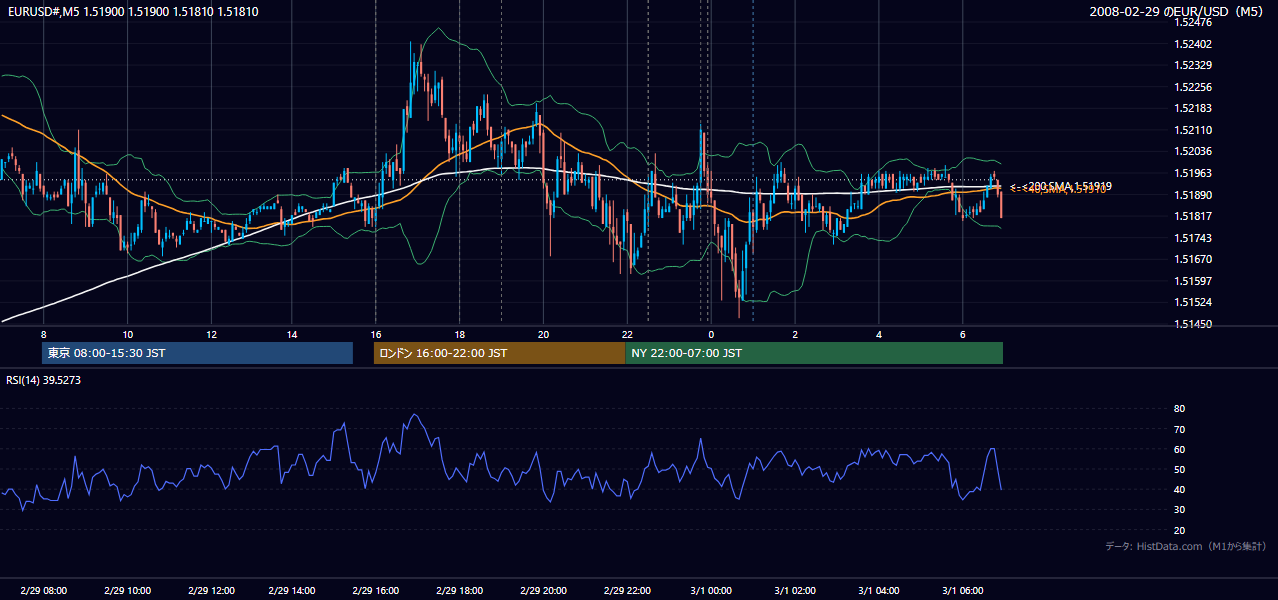Screen dimensions: 1278x600
Task: Click hour 10 on the upper time axis
Action: point(127,334)
